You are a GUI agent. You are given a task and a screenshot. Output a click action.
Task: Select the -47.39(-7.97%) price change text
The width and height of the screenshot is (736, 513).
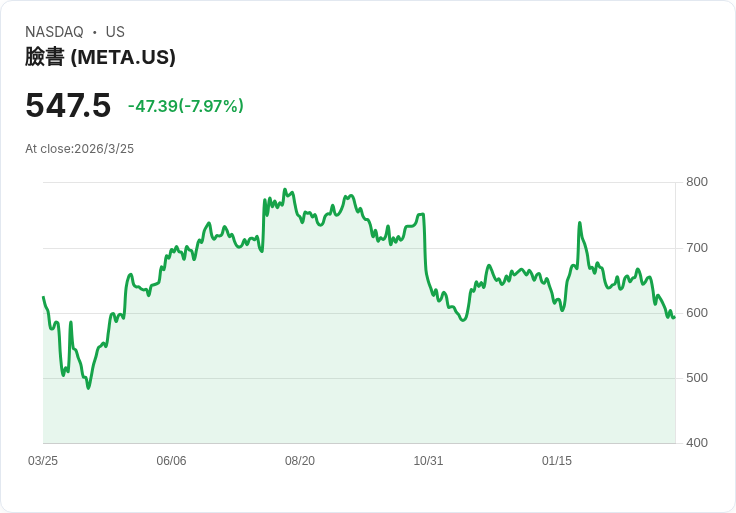pyautogui.click(x=186, y=106)
